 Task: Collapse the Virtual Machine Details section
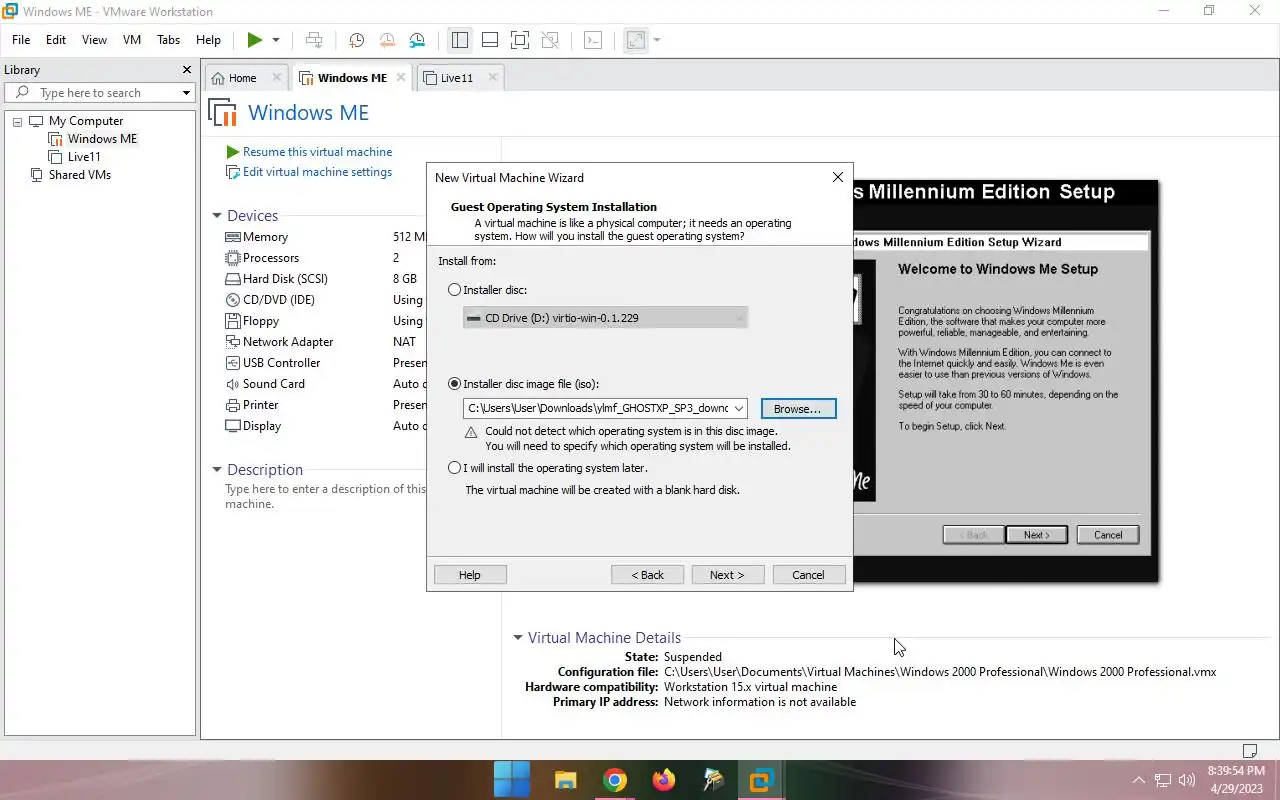[517, 638]
